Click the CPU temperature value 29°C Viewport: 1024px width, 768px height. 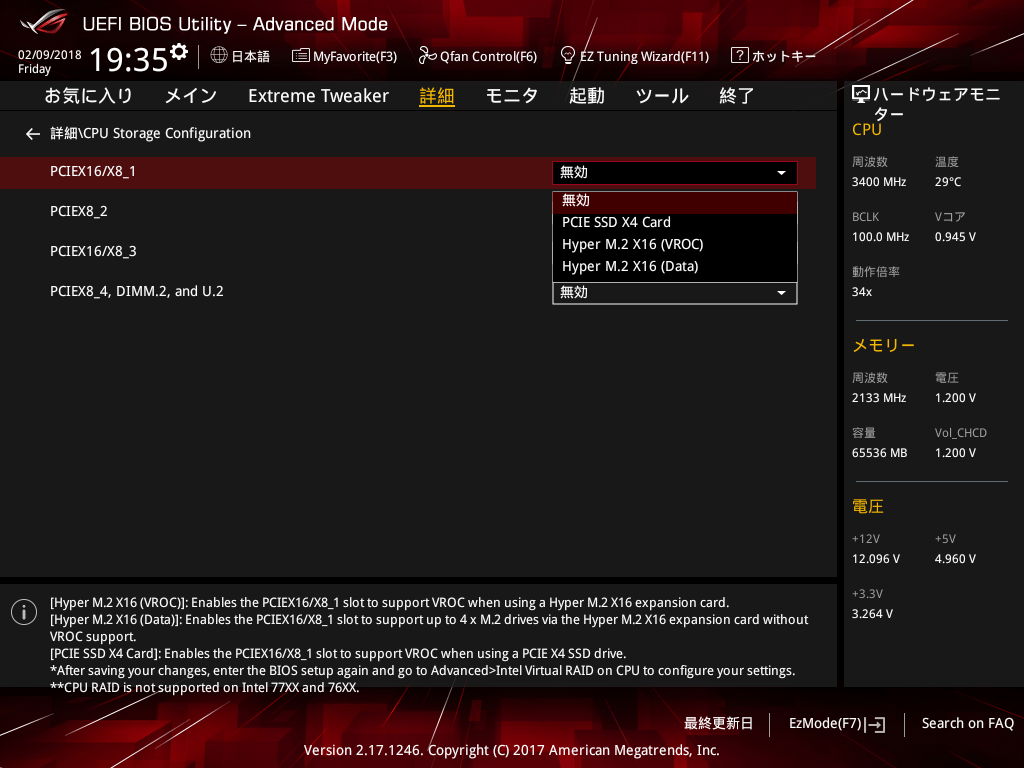948,182
